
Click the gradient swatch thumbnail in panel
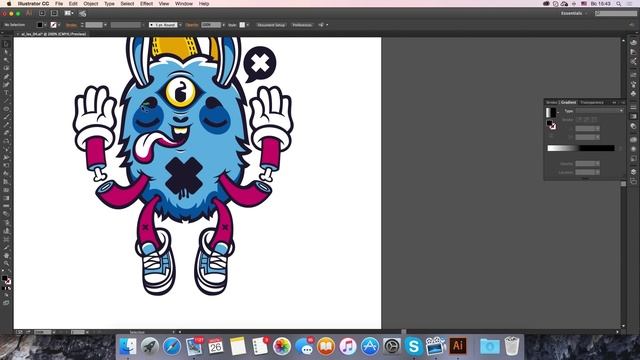click(x=551, y=112)
